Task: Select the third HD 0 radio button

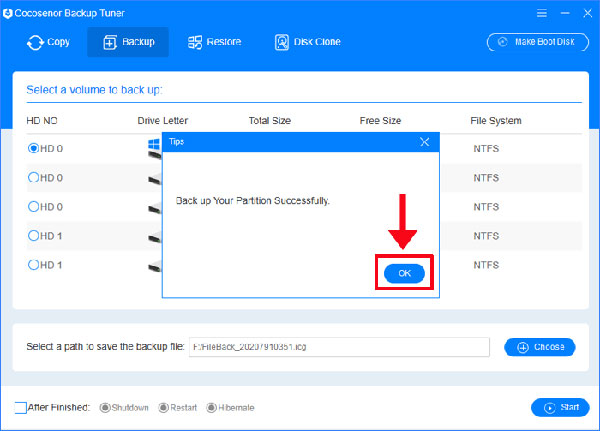Action: [x=33, y=206]
